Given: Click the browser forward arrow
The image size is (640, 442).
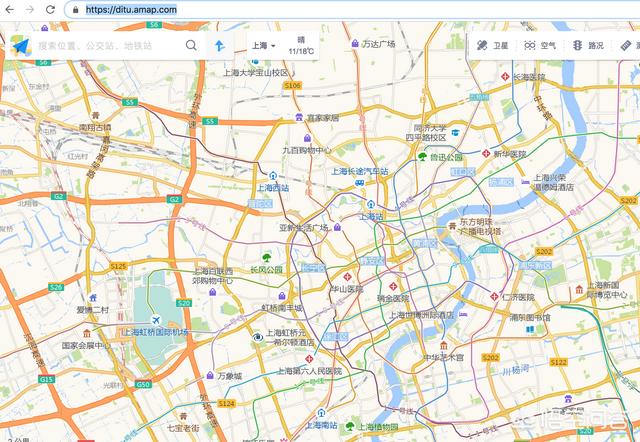Looking at the screenshot, I should click(30, 9).
